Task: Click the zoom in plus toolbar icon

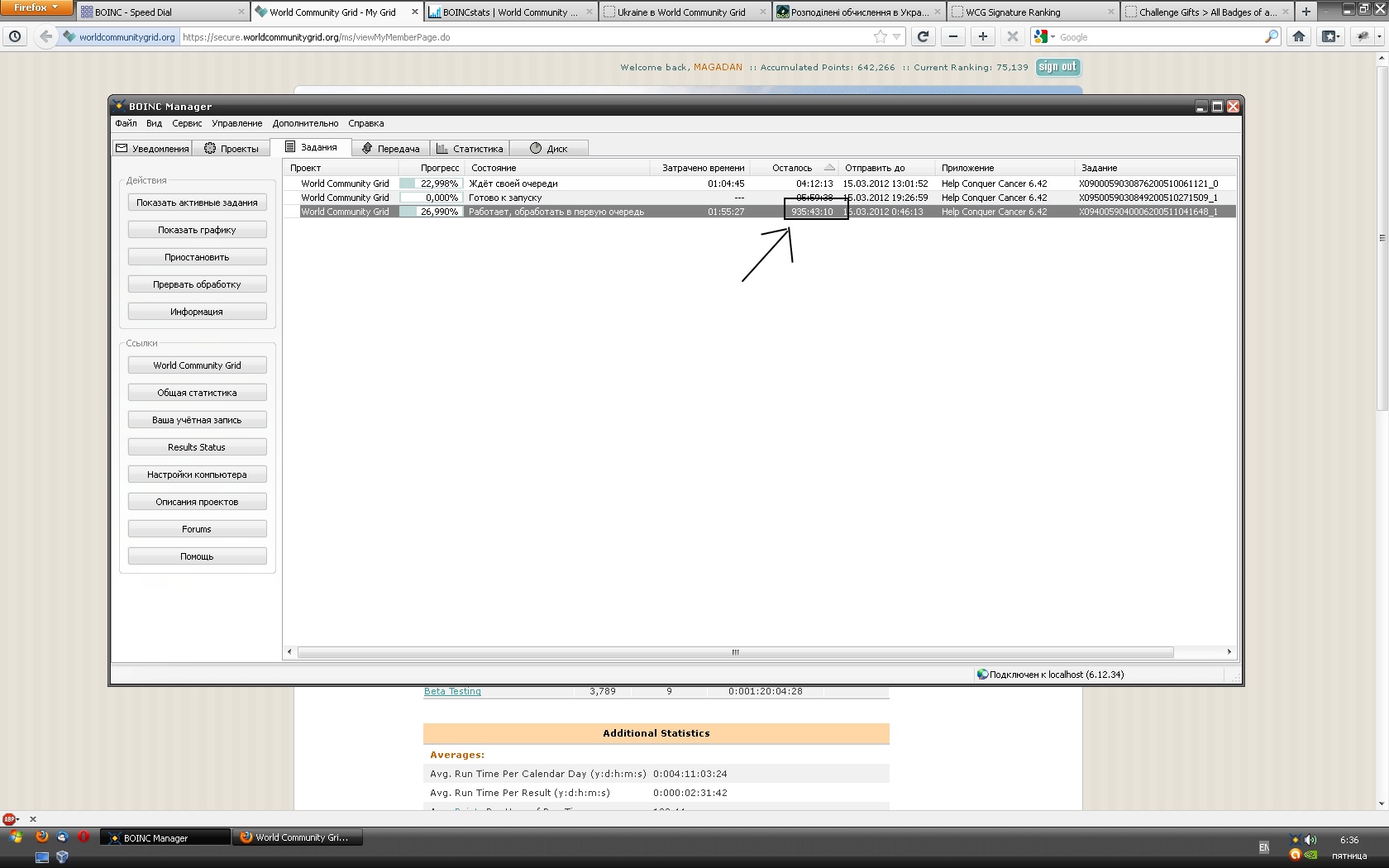Action: 983,36
